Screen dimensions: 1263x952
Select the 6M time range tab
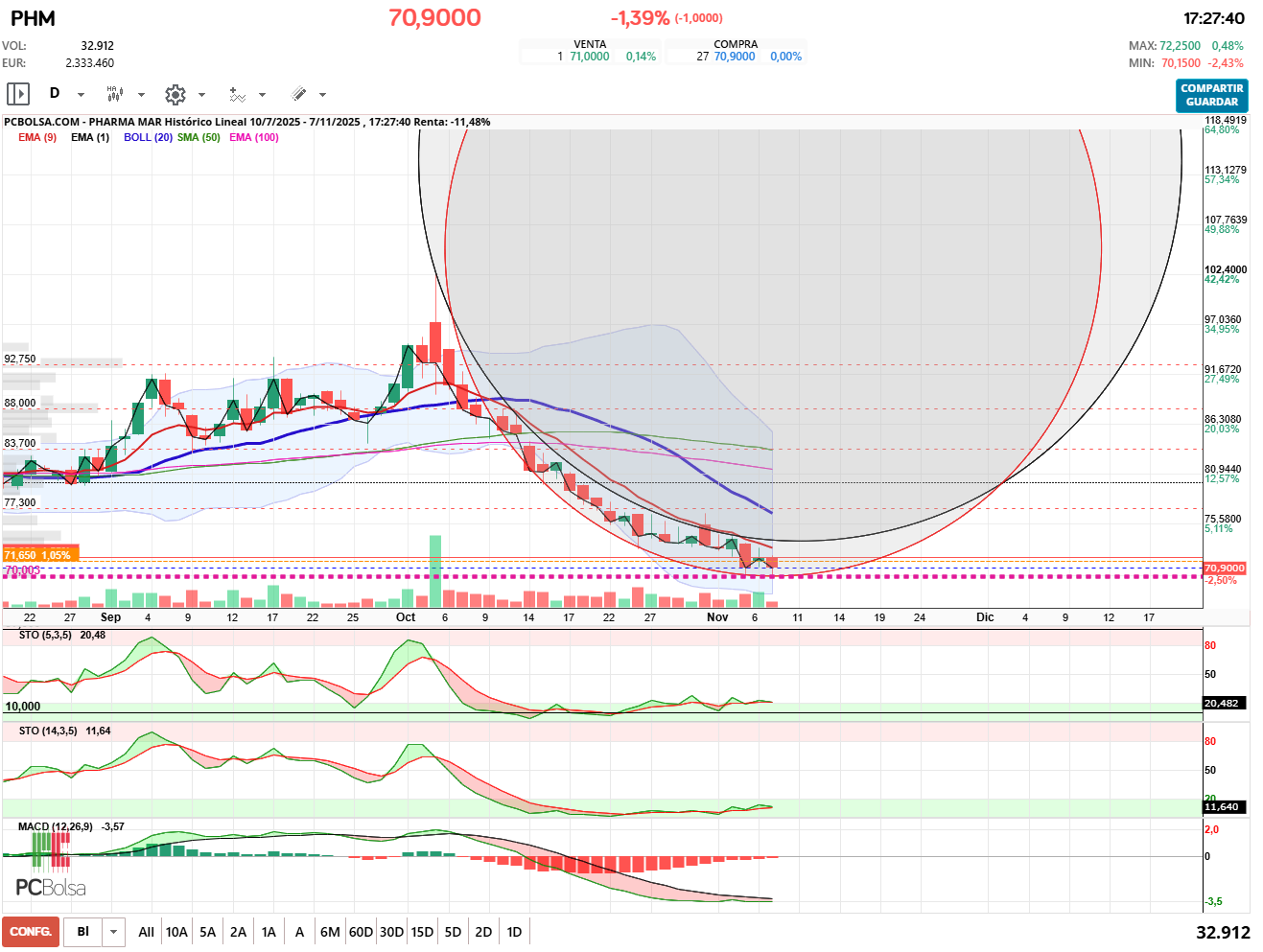330,932
